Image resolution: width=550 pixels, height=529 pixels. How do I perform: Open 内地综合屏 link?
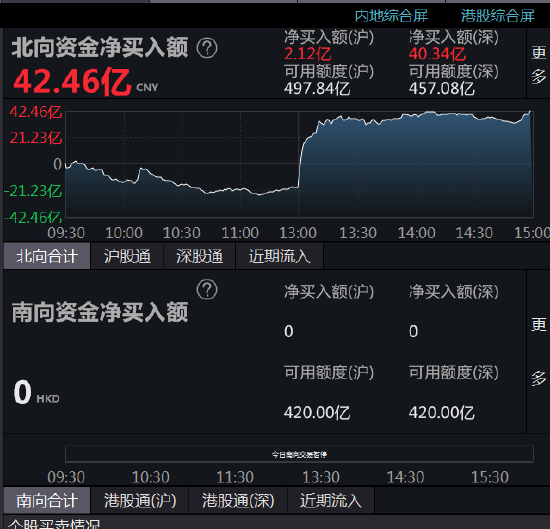(391, 16)
